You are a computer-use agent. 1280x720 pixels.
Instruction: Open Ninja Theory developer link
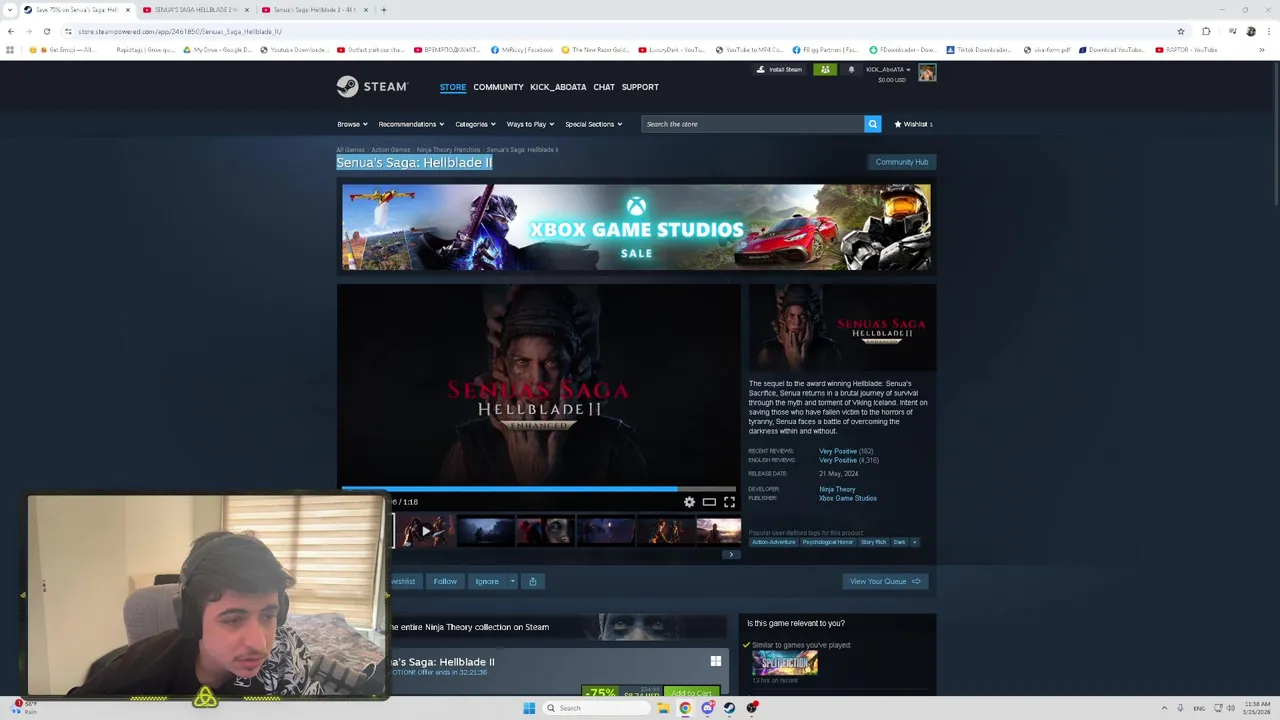(837, 489)
